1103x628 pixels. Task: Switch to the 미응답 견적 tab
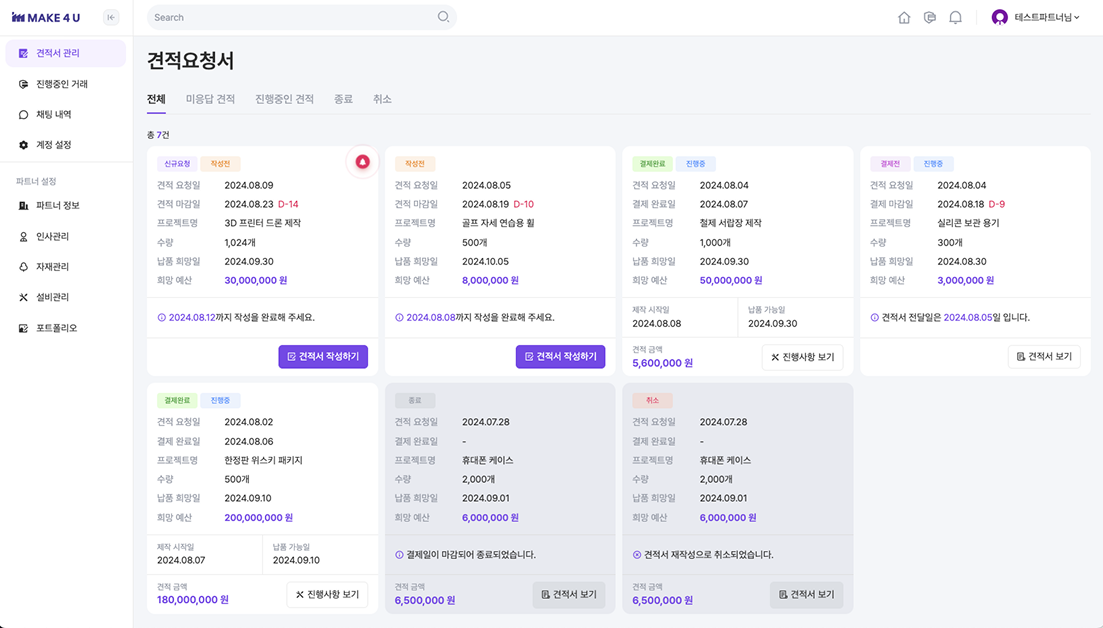pos(210,99)
